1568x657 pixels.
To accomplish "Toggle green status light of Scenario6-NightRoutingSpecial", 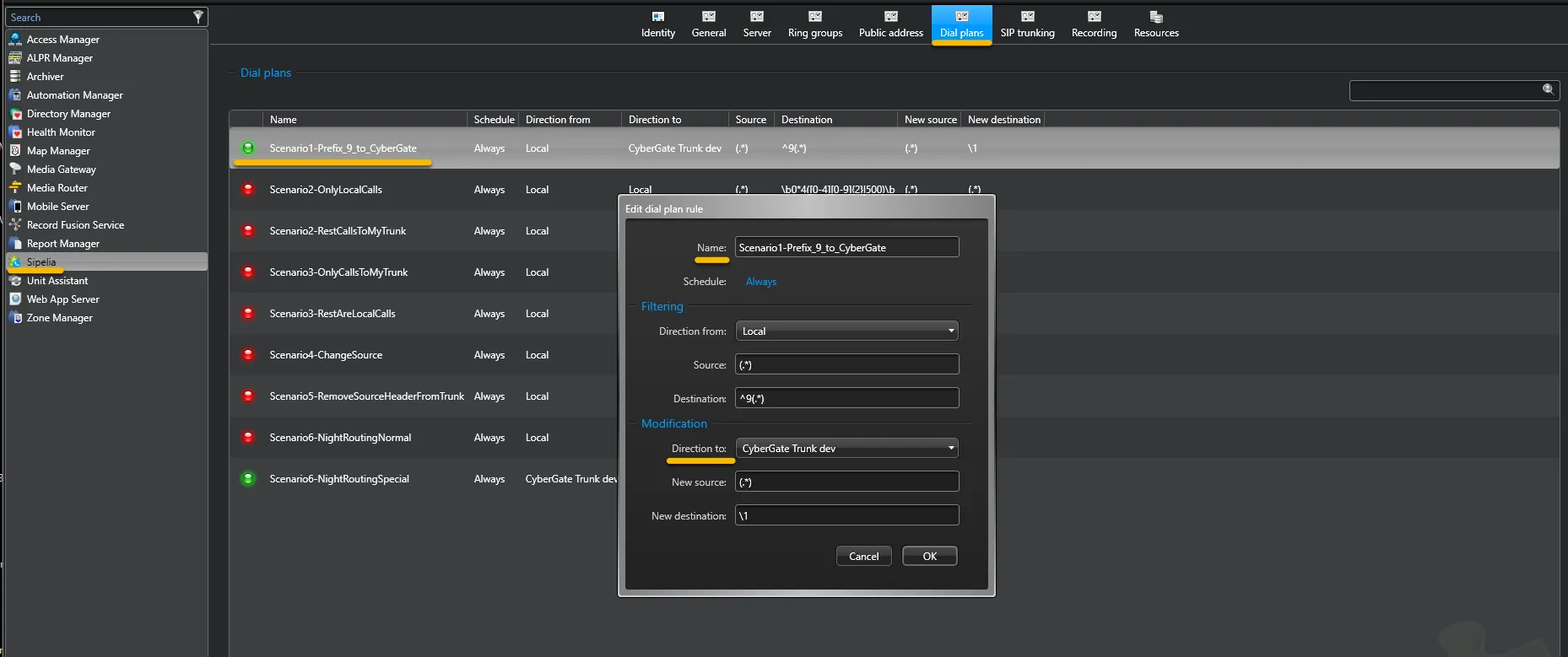I will pos(248,478).
